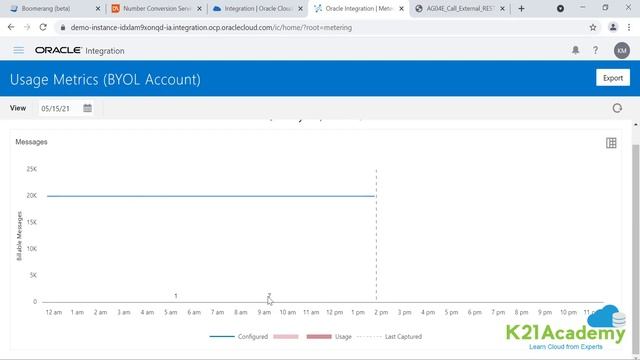
Task: Click the data point labeled 1
Action: (x=176, y=296)
